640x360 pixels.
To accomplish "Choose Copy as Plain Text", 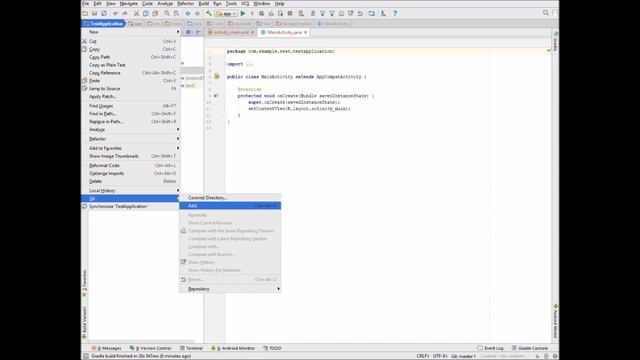I will tap(131, 65).
